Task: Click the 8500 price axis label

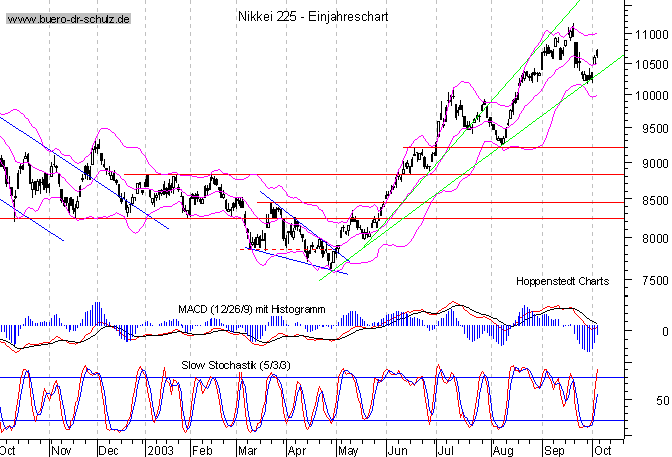Action: [651, 200]
